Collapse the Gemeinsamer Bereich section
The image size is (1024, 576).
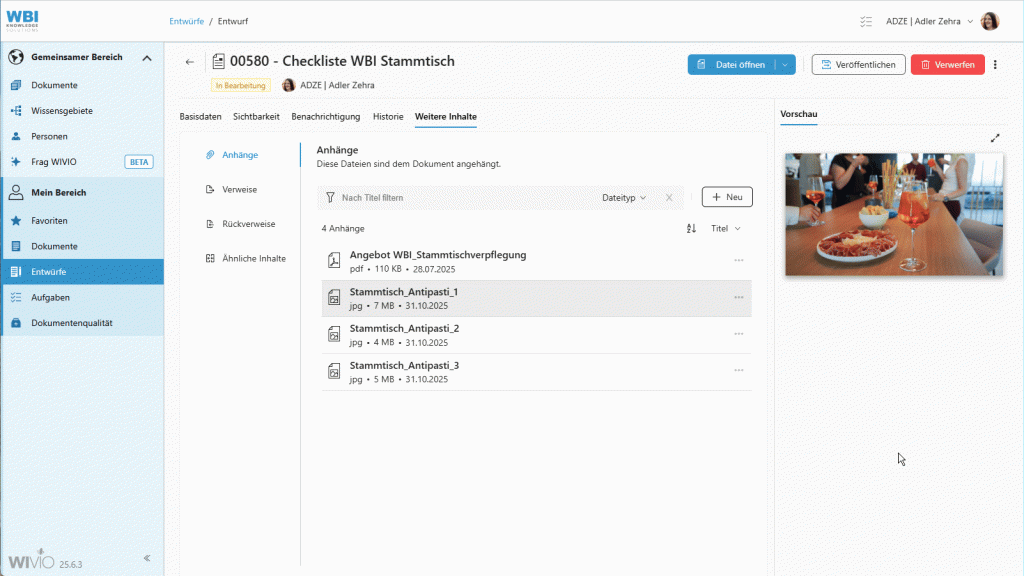pyautogui.click(x=148, y=57)
